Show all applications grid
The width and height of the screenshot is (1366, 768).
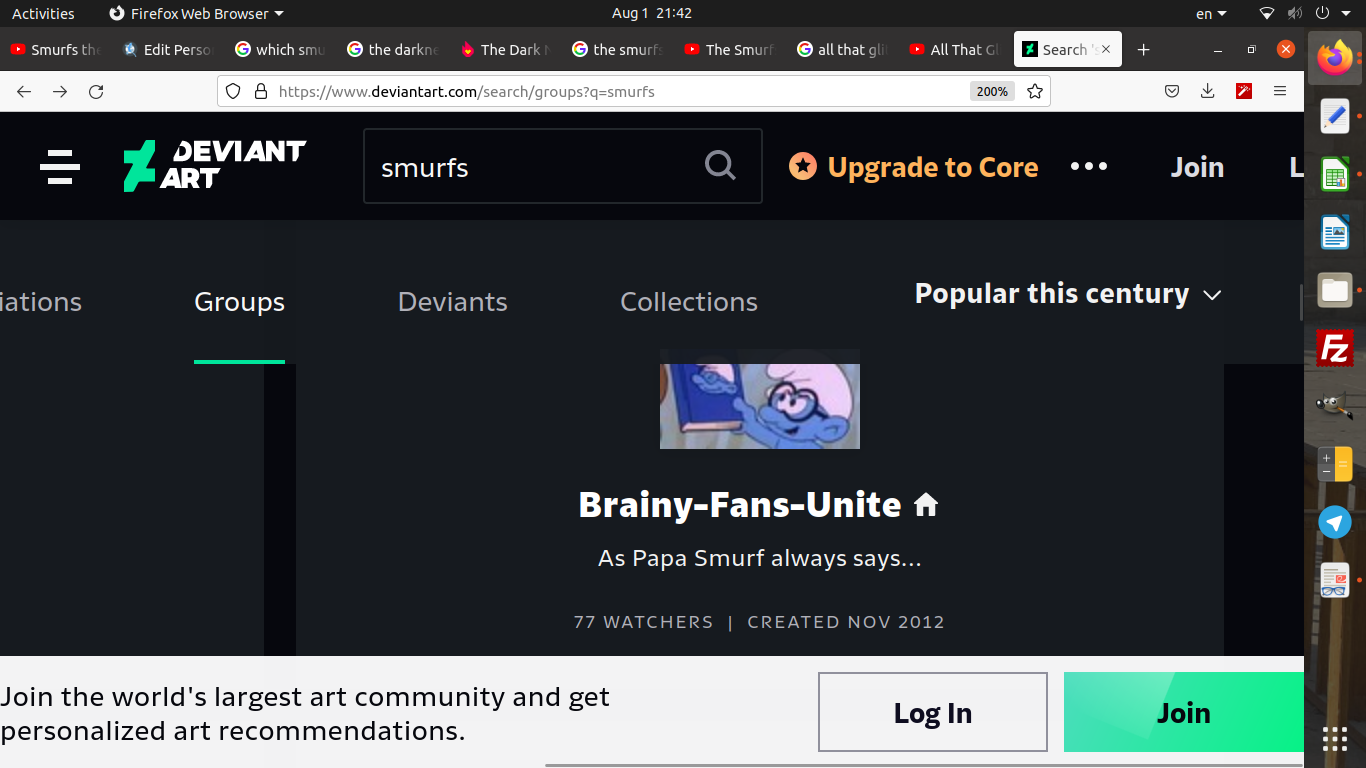(1335, 739)
